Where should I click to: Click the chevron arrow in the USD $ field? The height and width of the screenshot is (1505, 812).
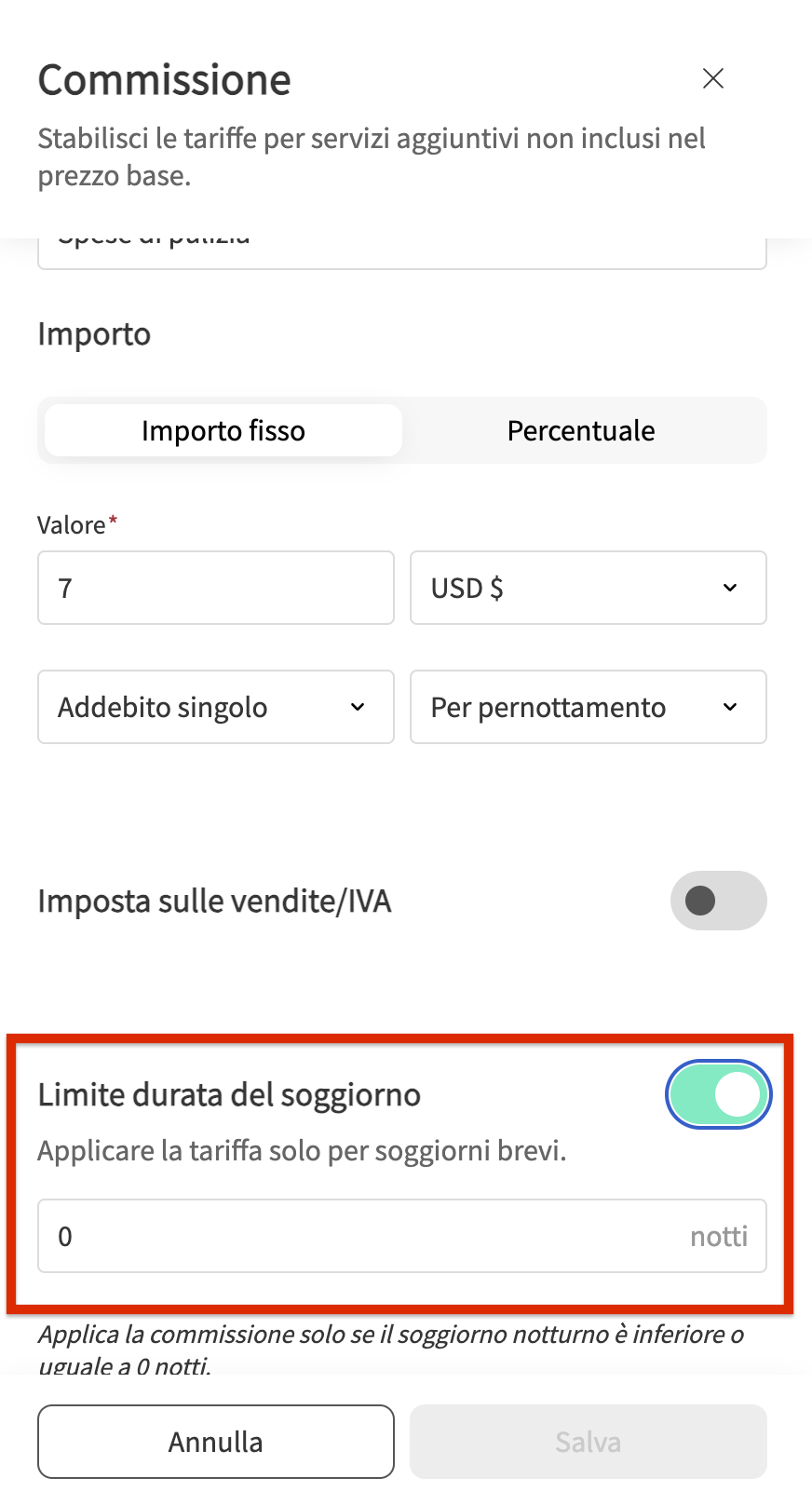click(730, 588)
